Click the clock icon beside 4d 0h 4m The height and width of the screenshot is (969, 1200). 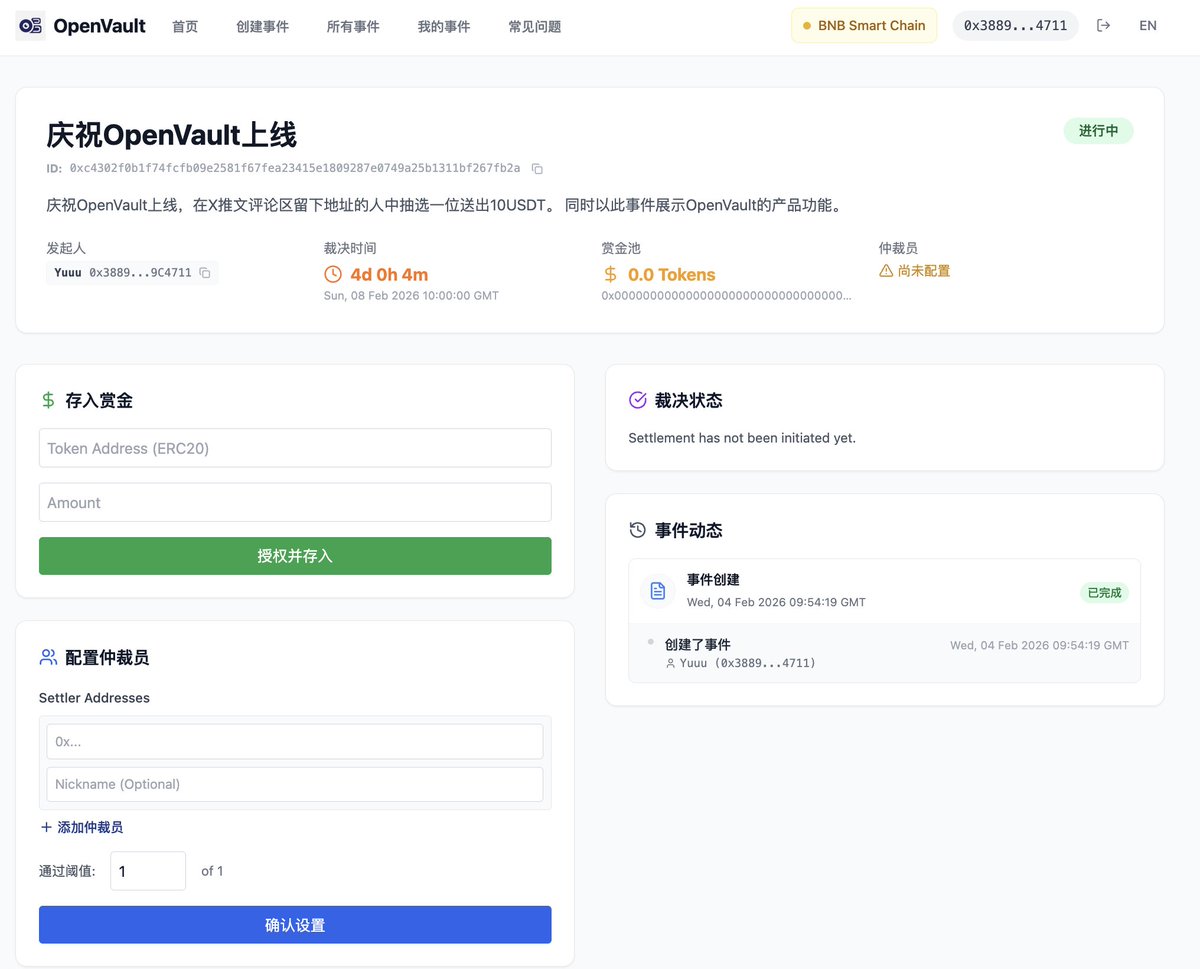[x=333, y=274]
